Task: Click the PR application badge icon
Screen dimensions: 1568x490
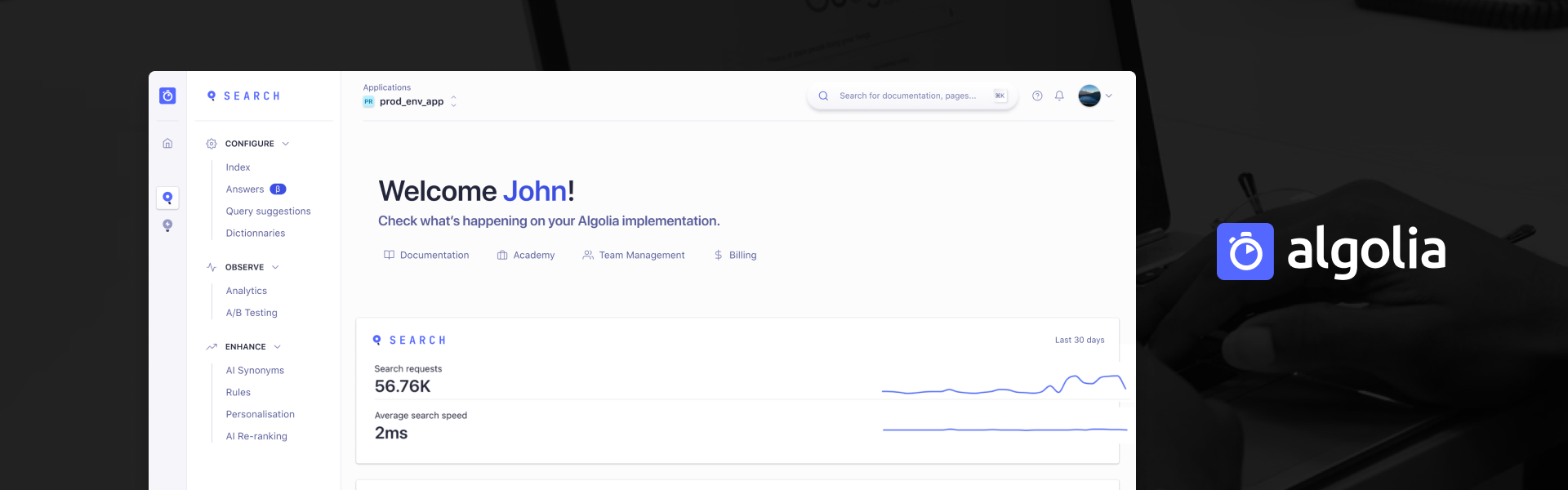Action: pyautogui.click(x=369, y=102)
